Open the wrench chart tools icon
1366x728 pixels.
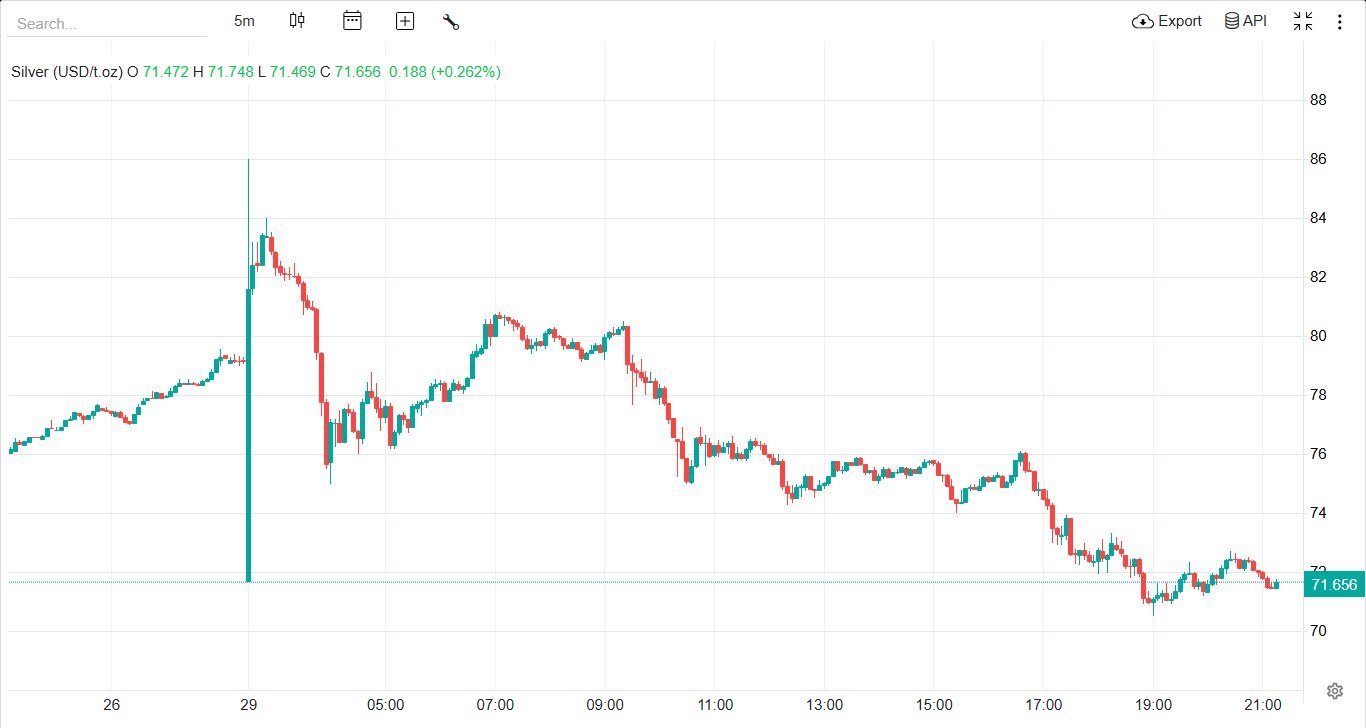tap(451, 21)
